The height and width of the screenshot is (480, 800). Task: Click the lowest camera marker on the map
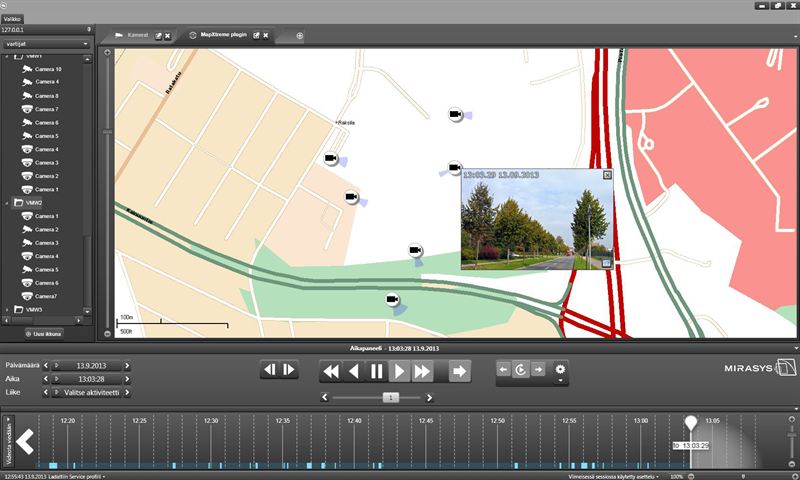click(393, 299)
